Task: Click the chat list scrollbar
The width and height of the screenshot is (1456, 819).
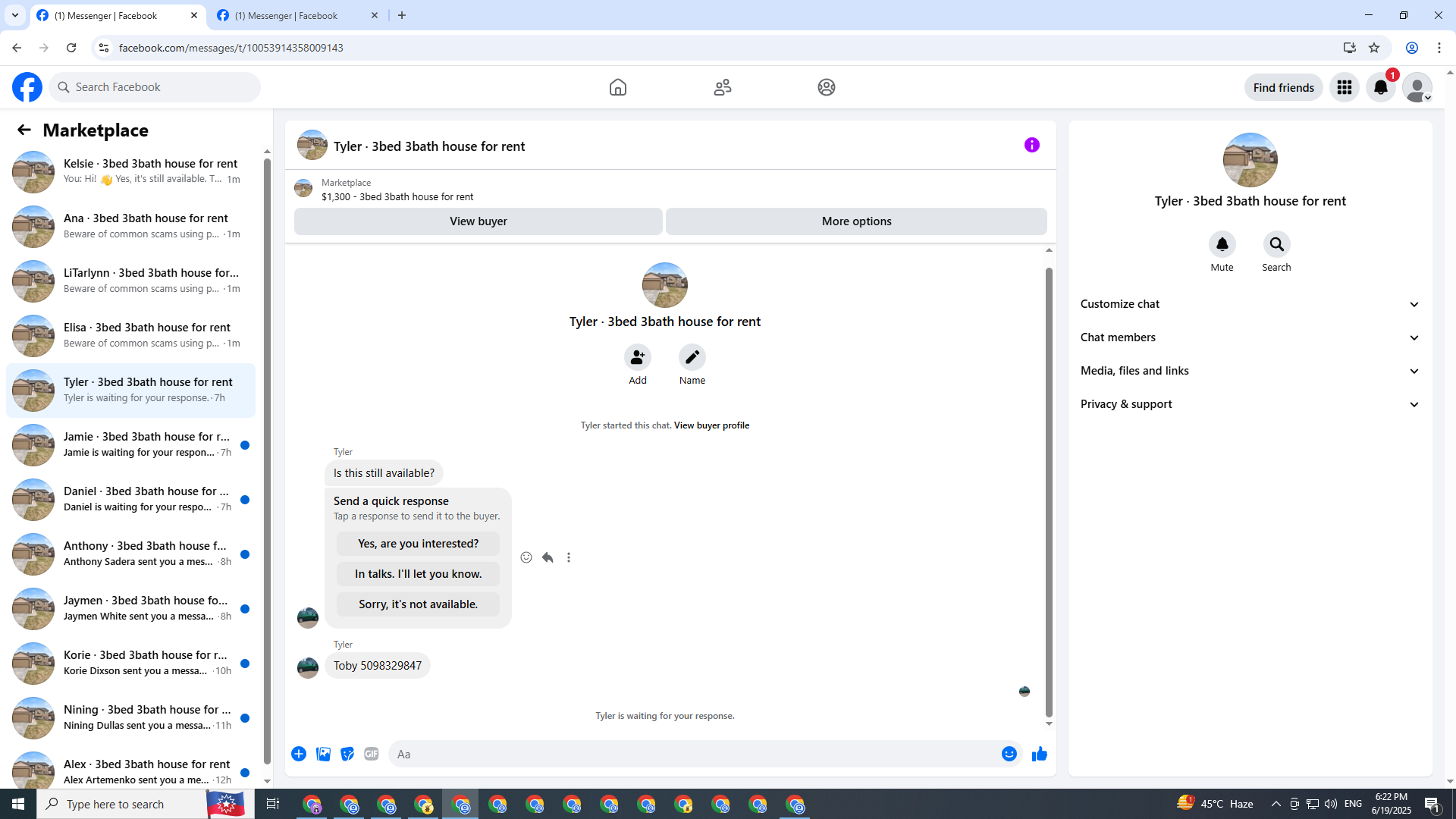Action: [267, 463]
